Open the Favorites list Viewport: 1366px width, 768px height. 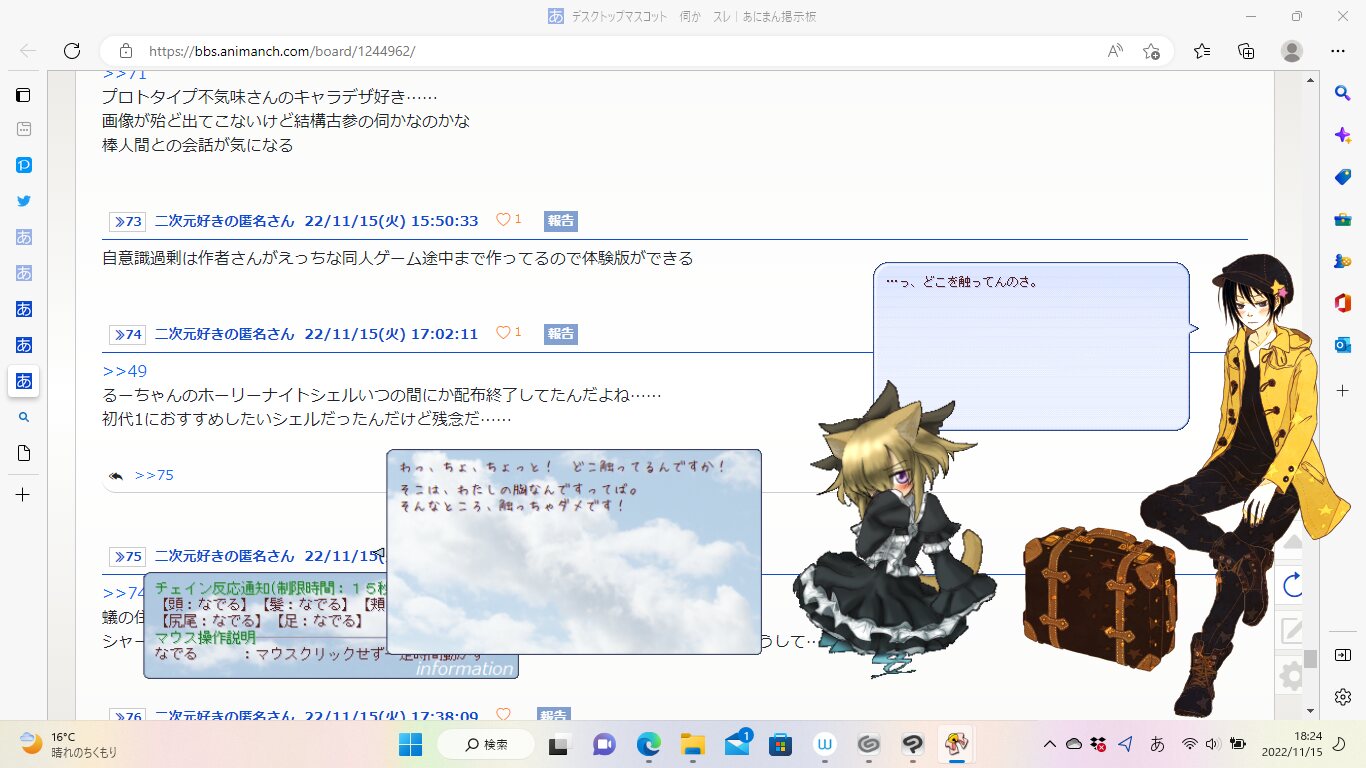[x=1202, y=51]
